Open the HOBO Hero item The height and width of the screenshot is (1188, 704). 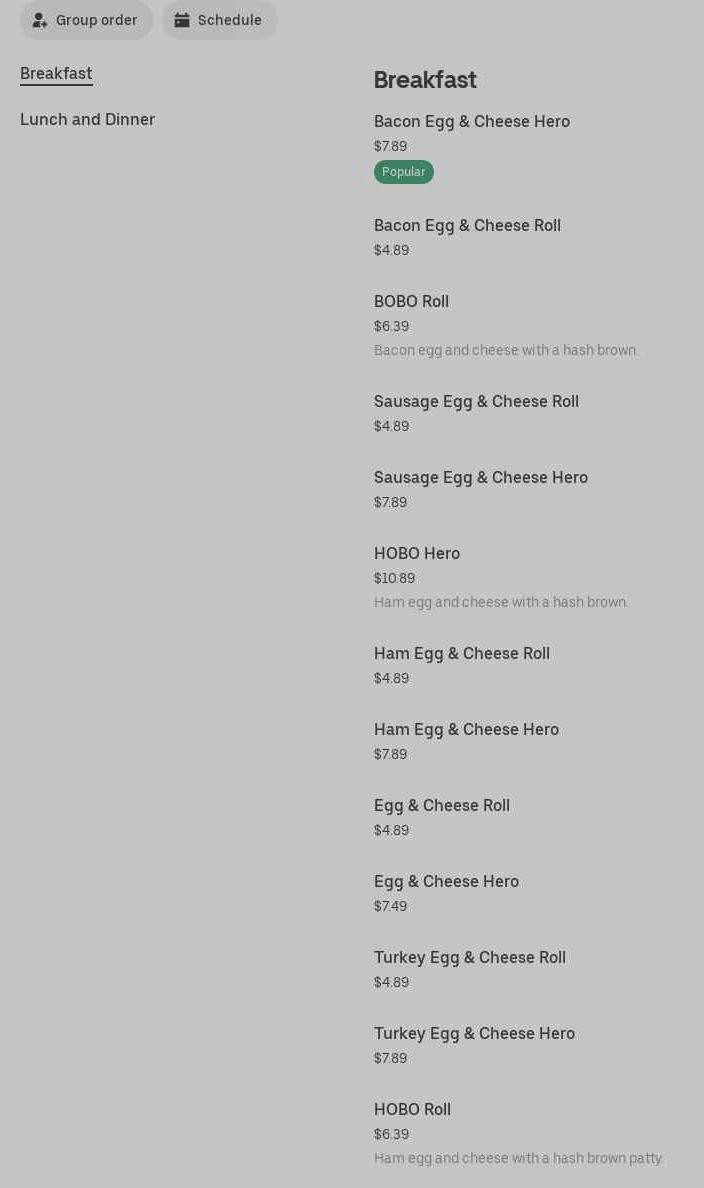(x=416, y=554)
